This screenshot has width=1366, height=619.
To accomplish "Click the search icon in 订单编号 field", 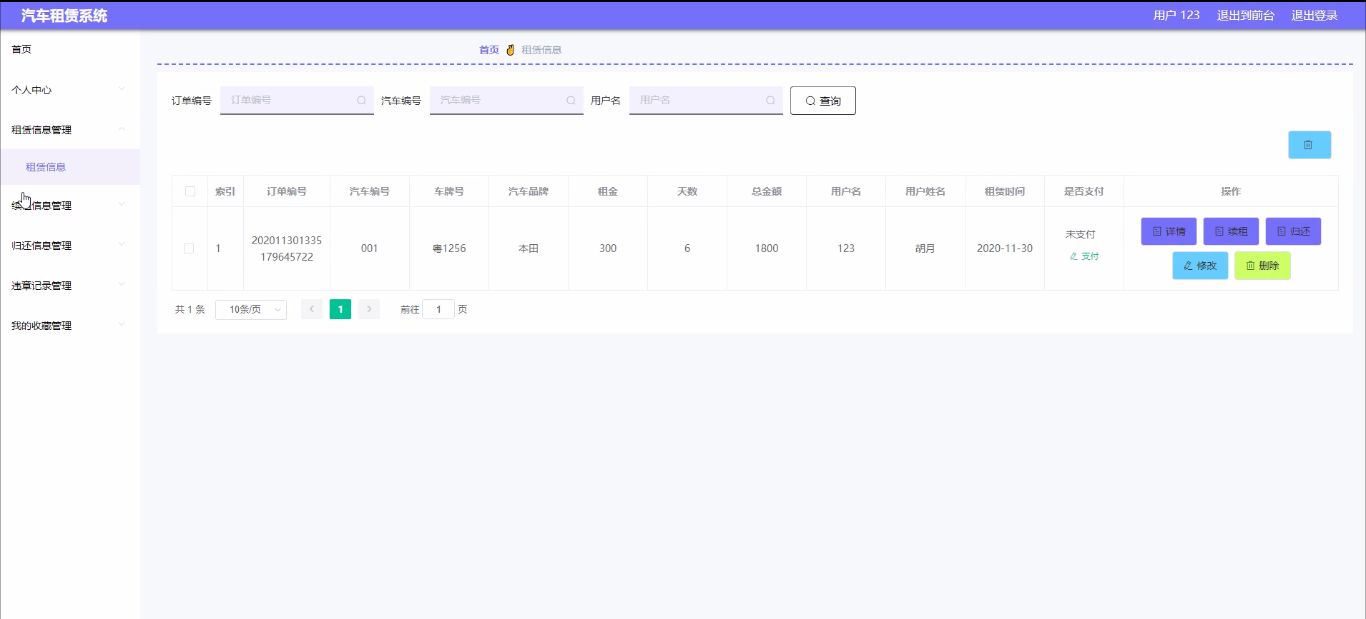I will [361, 100].
